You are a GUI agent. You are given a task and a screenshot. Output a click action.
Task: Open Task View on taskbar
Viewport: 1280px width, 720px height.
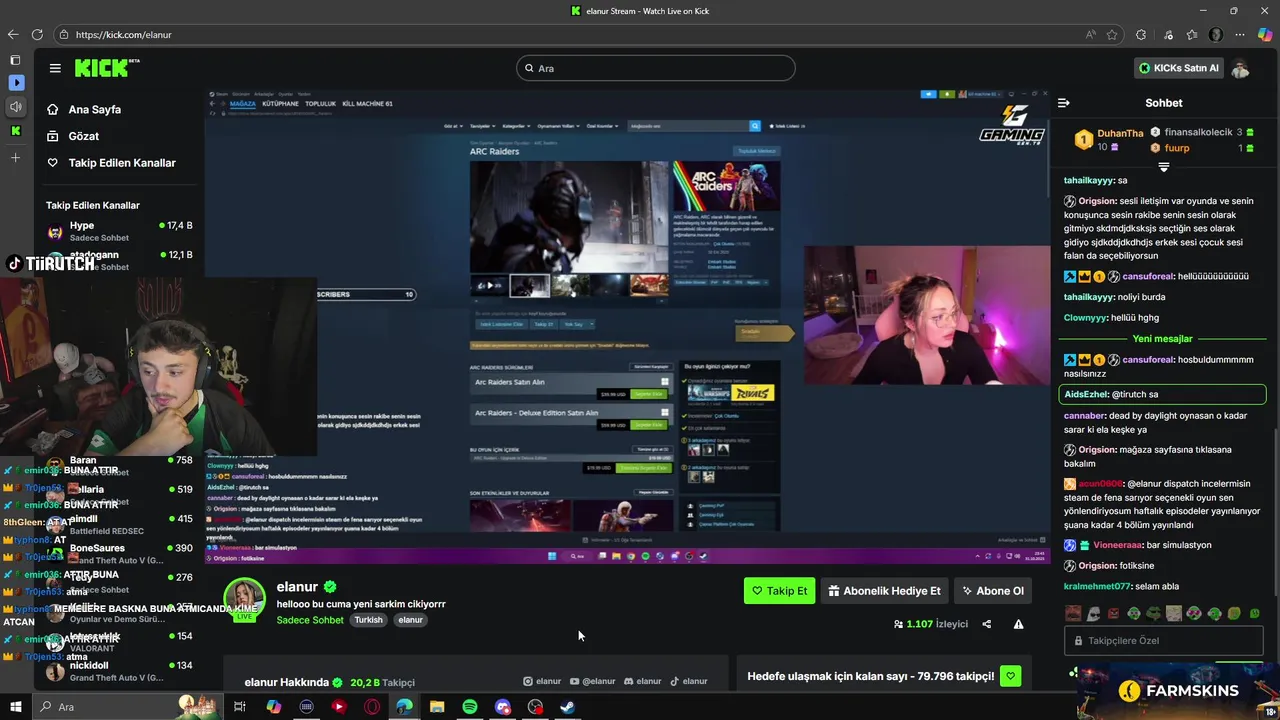tap(240, 707)
